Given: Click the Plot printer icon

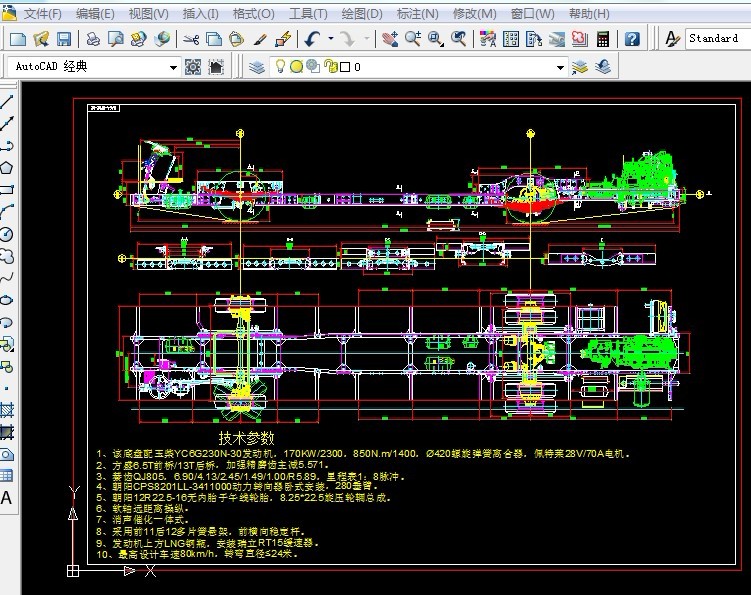Looking at the screenshot, I should click(92, 39).
